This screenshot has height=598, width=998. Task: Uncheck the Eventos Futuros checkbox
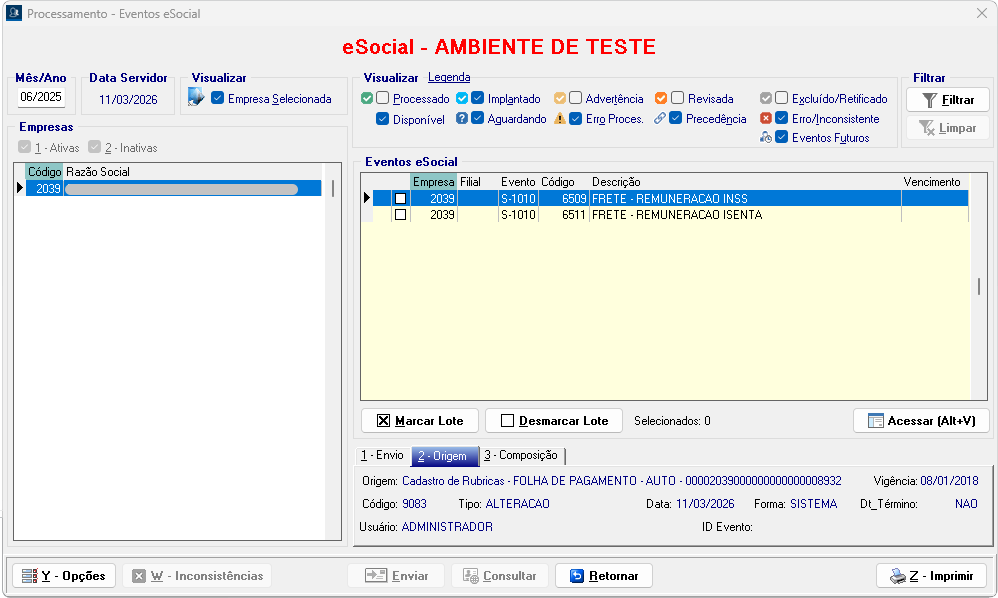[782, 138]
